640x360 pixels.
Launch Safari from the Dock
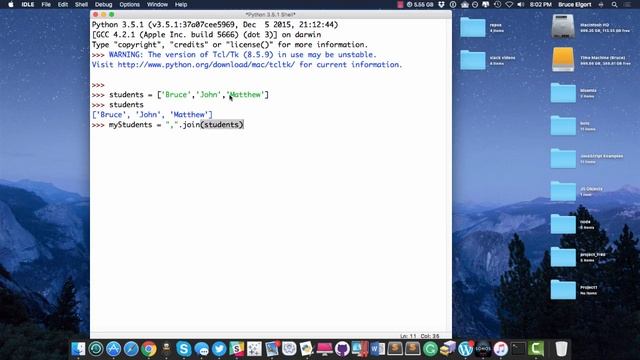pyautogui.click(x=131, y=349)
